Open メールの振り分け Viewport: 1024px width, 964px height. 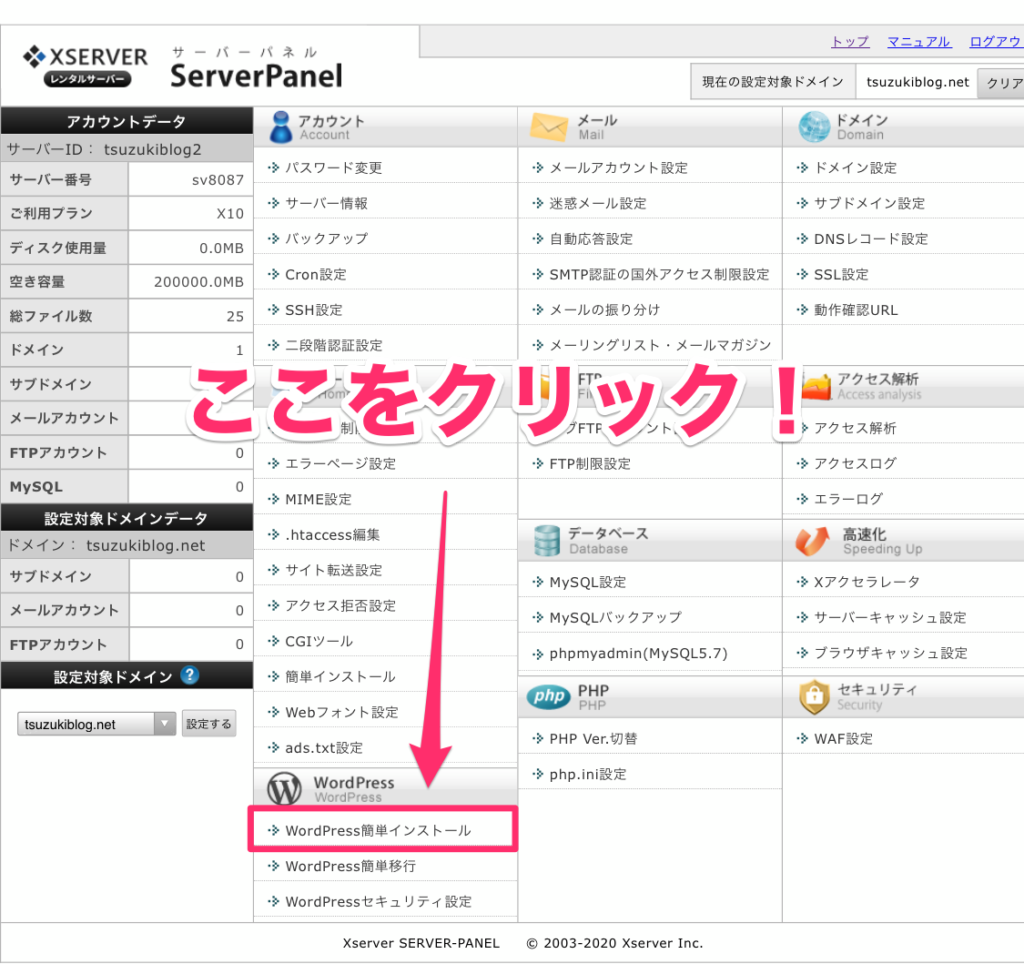[x=605, y=310]
